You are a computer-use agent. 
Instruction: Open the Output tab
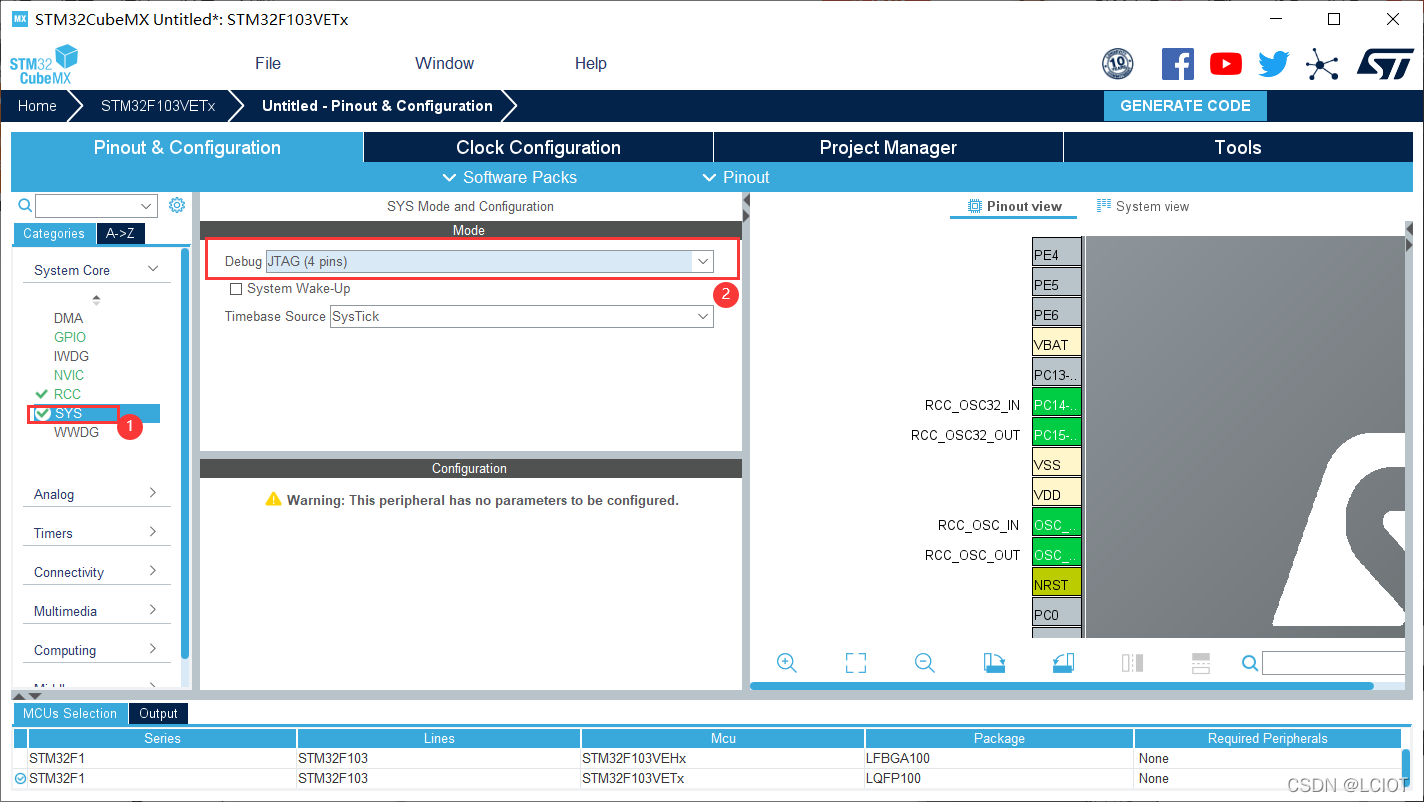click(158, 713)
